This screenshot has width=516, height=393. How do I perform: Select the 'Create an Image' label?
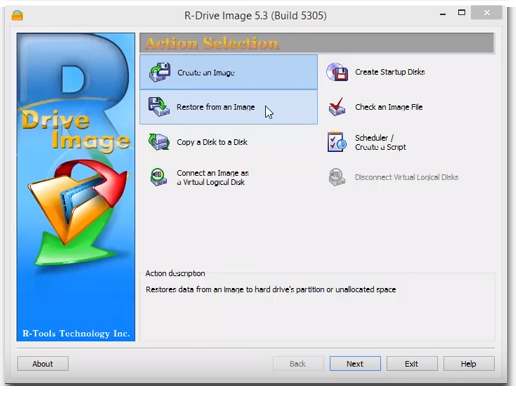(206, 72)
